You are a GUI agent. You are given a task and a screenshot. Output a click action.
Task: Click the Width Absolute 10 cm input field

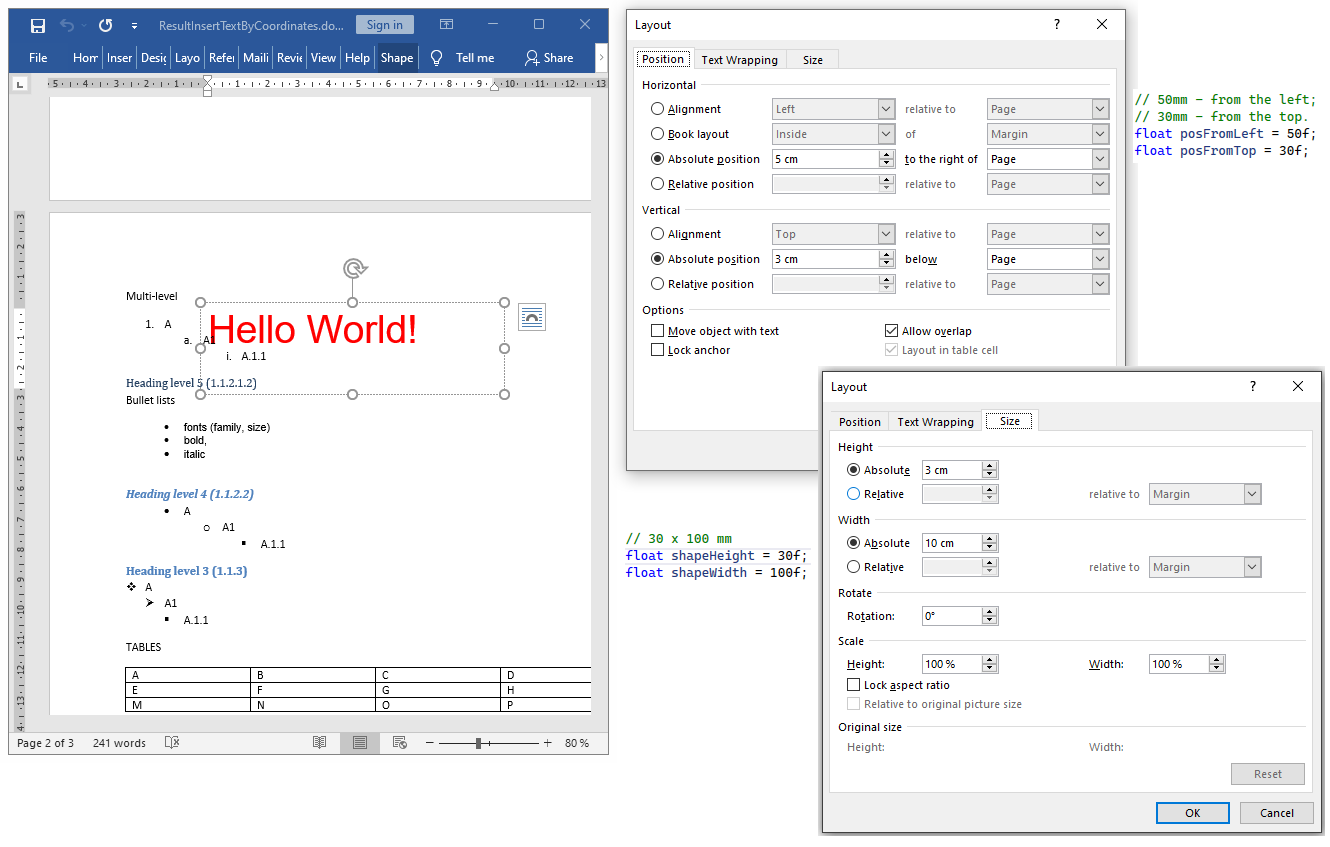click(x=951, y=543)
